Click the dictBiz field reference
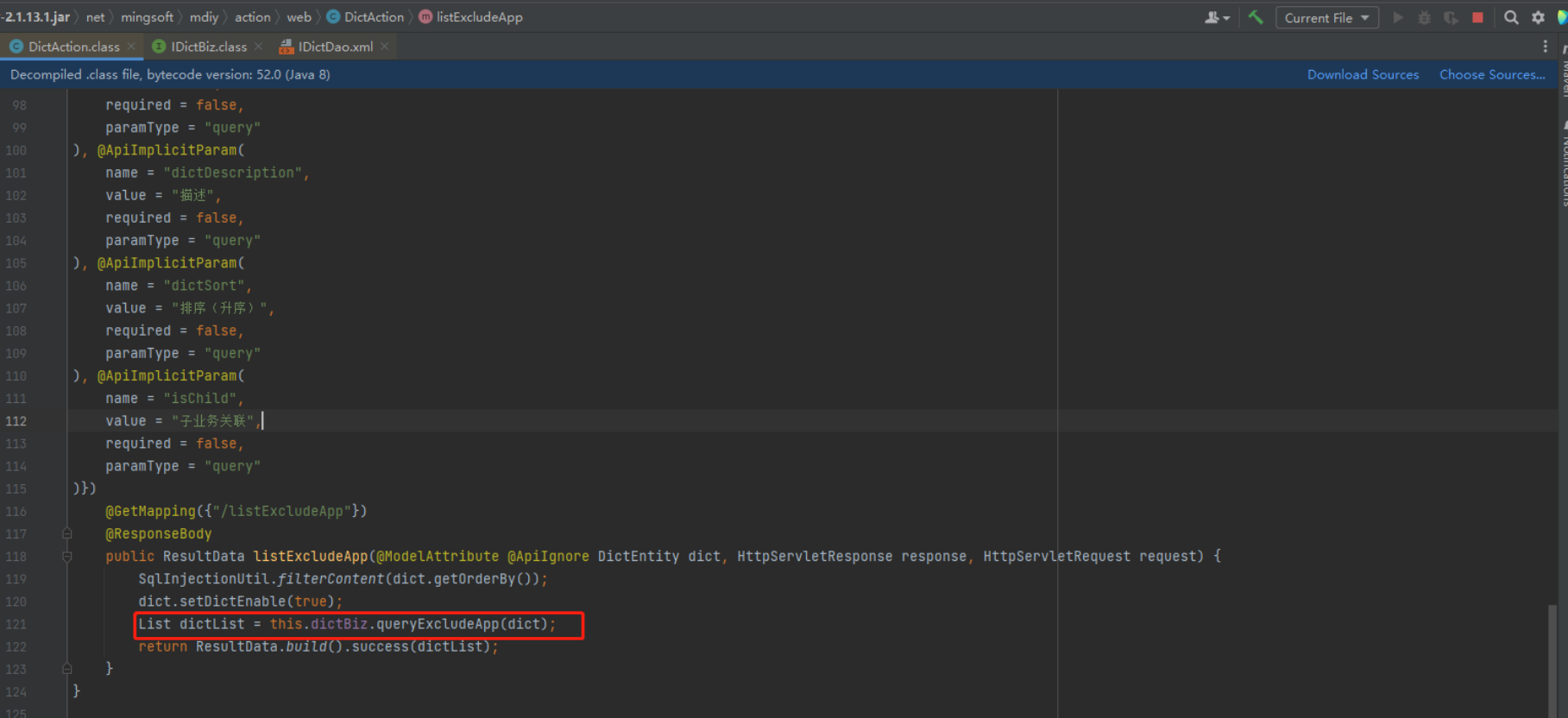 pyautogui.click(x=339, y=624)
